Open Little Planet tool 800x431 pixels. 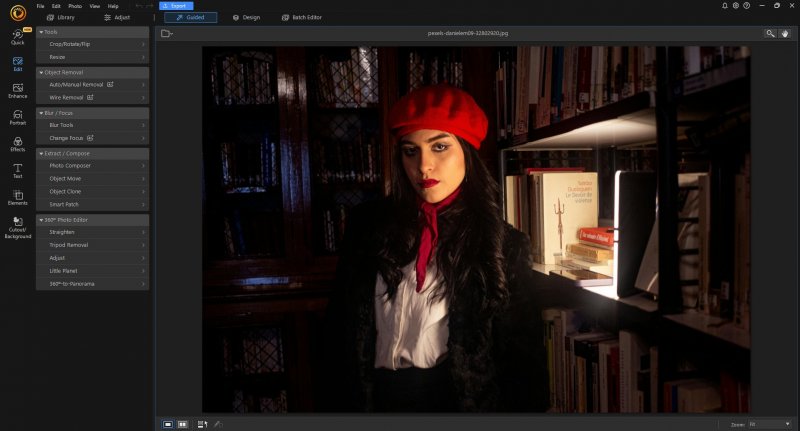point(92,271)
